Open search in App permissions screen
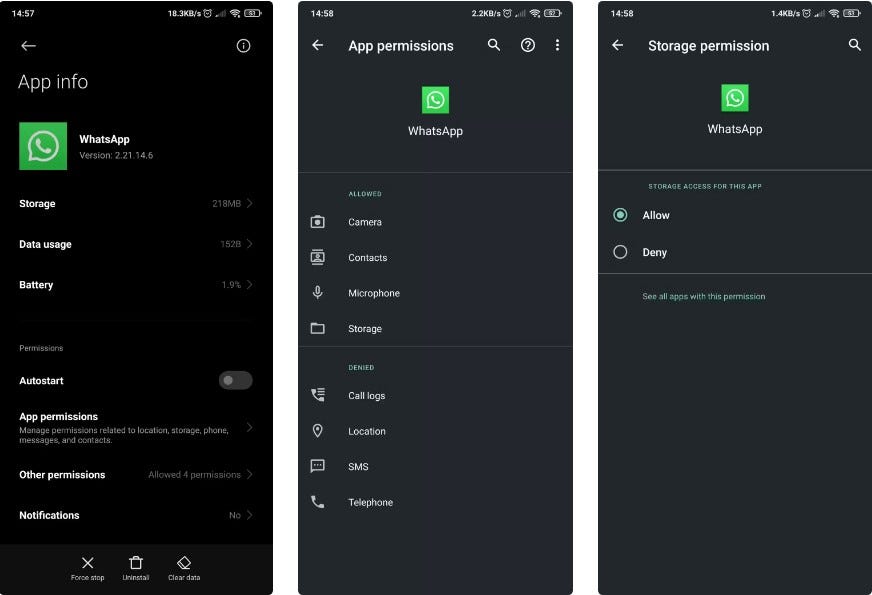The height and width of the screenshot is (595, 872). [x=493, y=45]
